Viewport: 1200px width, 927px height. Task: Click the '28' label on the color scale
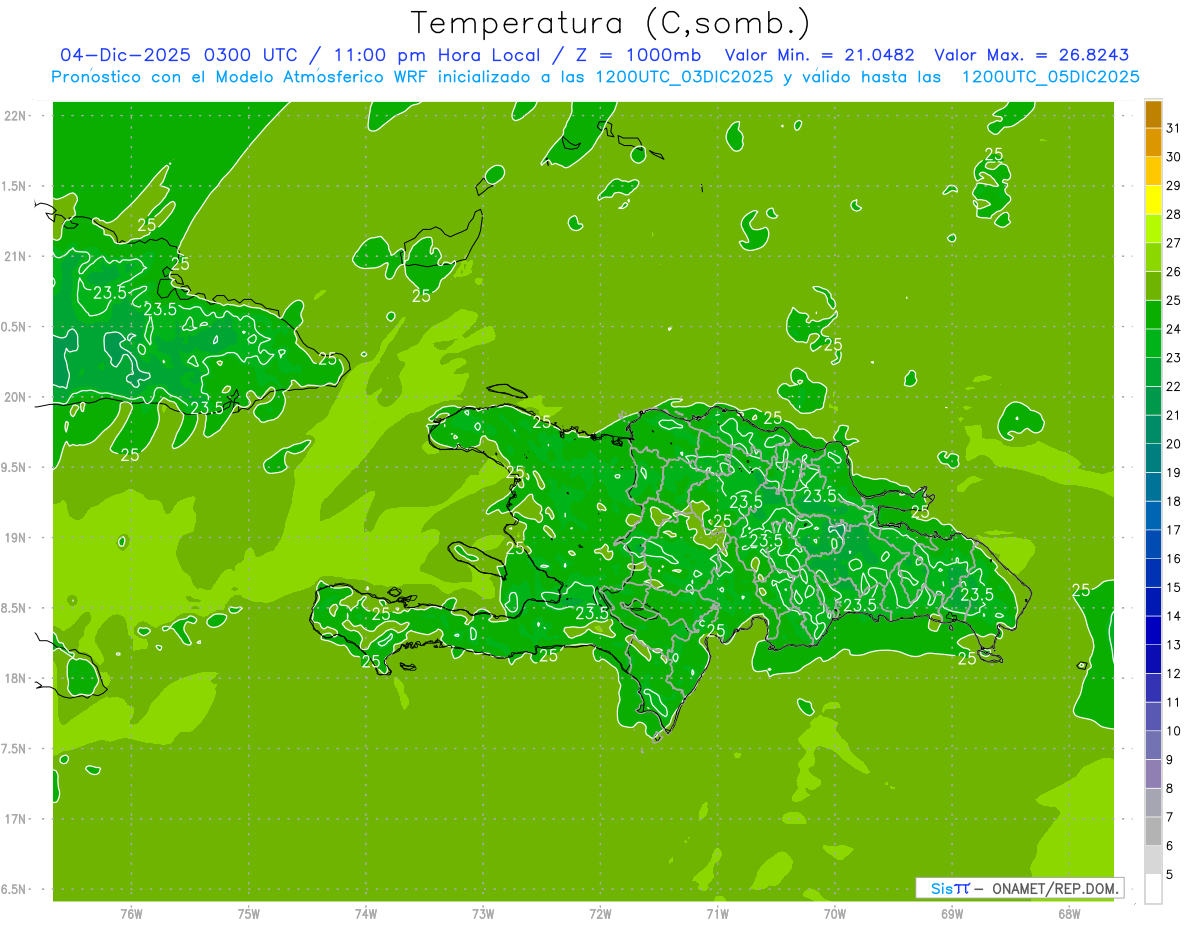click(x=1174, y=214)
